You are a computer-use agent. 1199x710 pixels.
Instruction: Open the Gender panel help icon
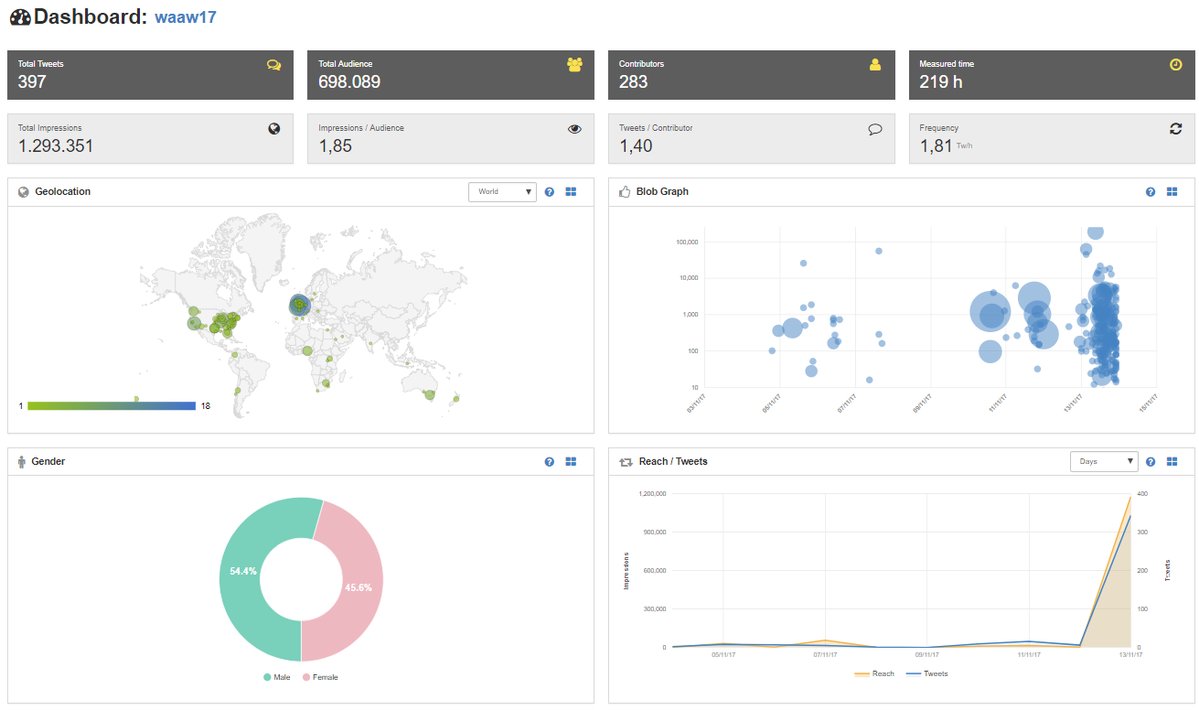(x=549, y=462)
